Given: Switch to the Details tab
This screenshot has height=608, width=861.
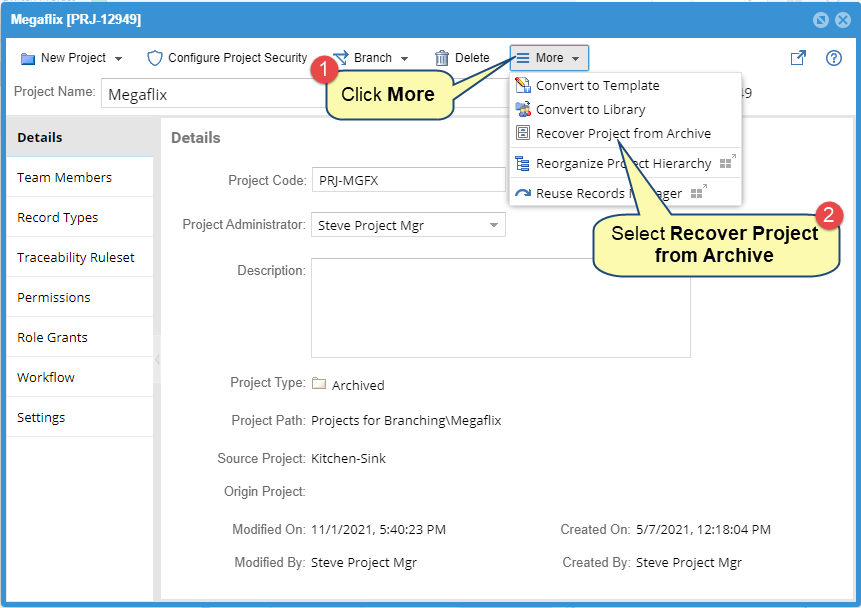Looking at the screenshot, I should (80, 137).
